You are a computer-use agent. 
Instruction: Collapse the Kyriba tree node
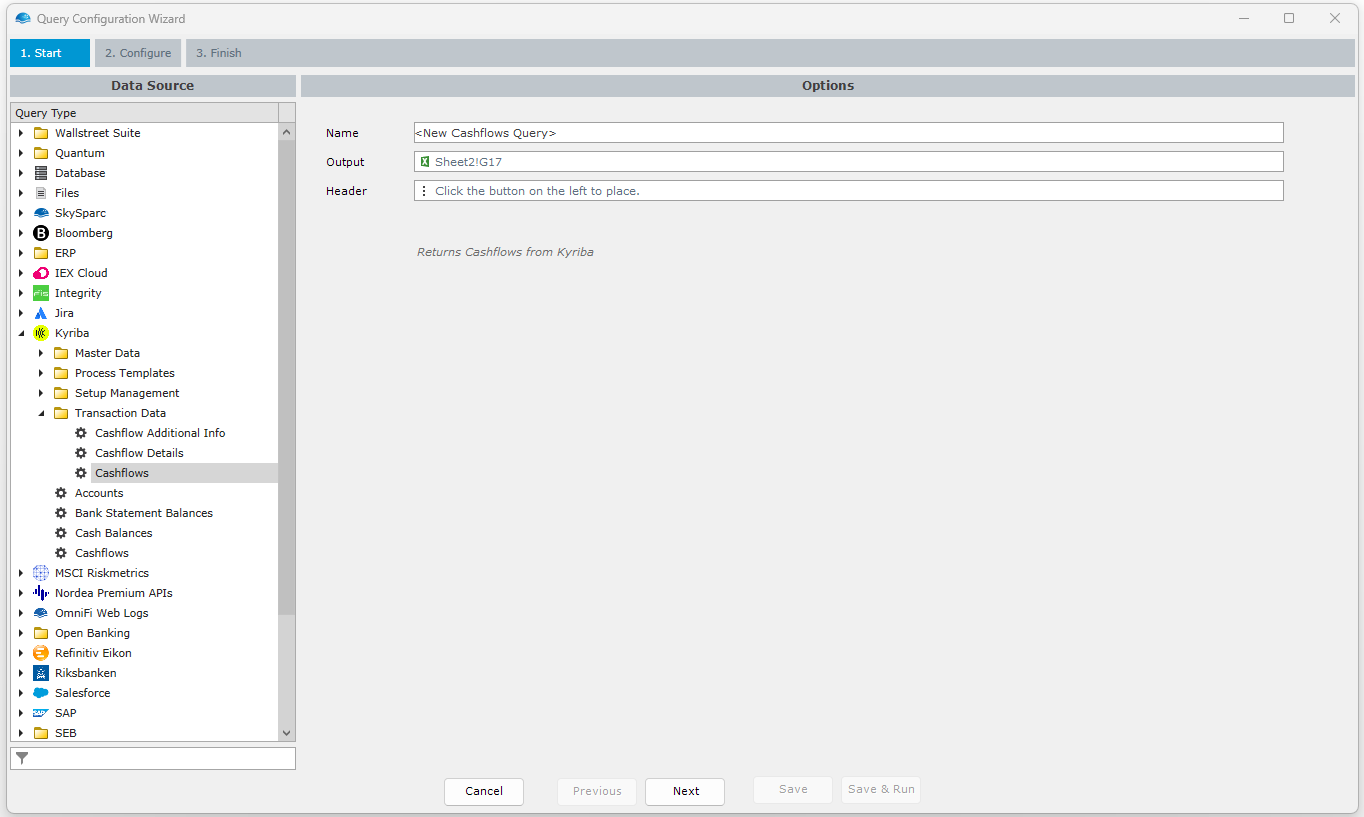click(21, 333)
